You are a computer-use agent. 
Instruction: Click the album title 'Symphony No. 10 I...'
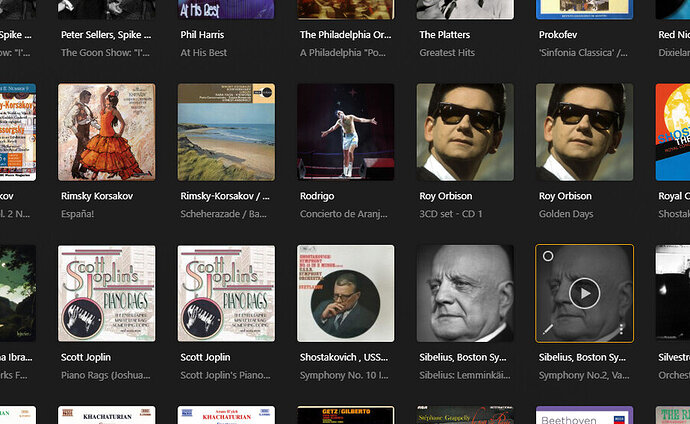[x=344, y=376]
